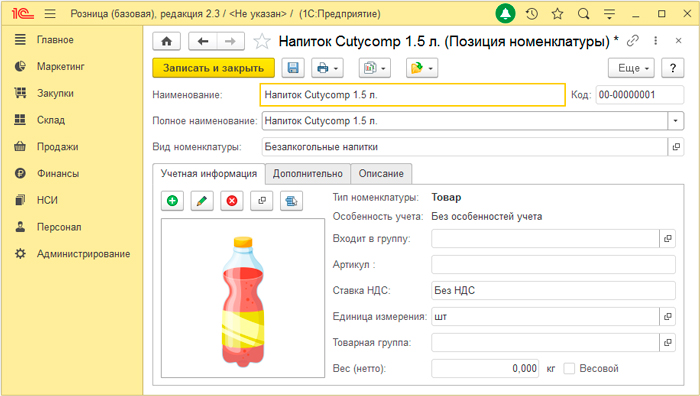700x396 pixels.
Task: Open image in window icon
Action: [262, 201]
